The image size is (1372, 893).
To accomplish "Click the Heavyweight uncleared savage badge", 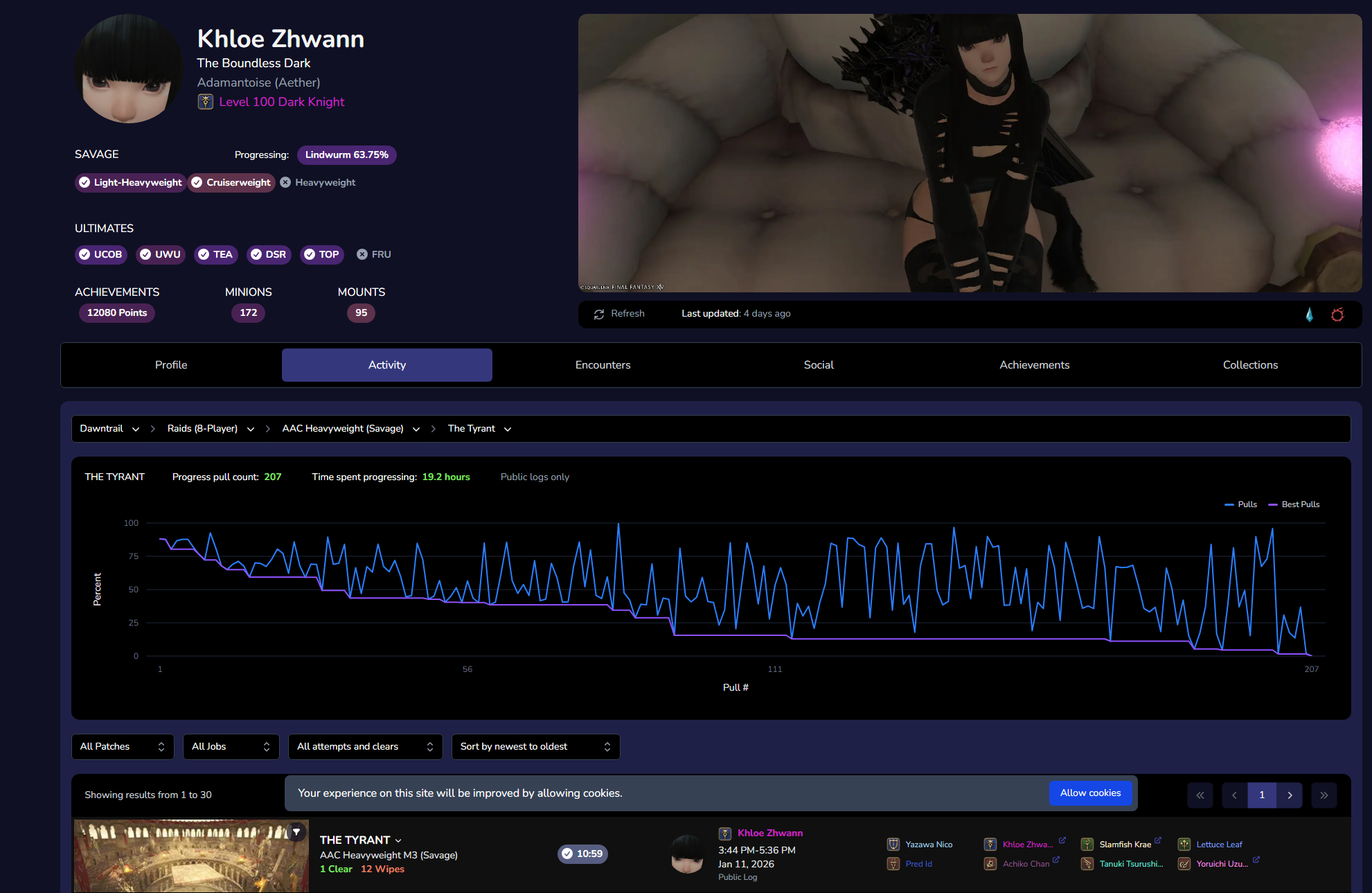I will click(x=318, y=182).
